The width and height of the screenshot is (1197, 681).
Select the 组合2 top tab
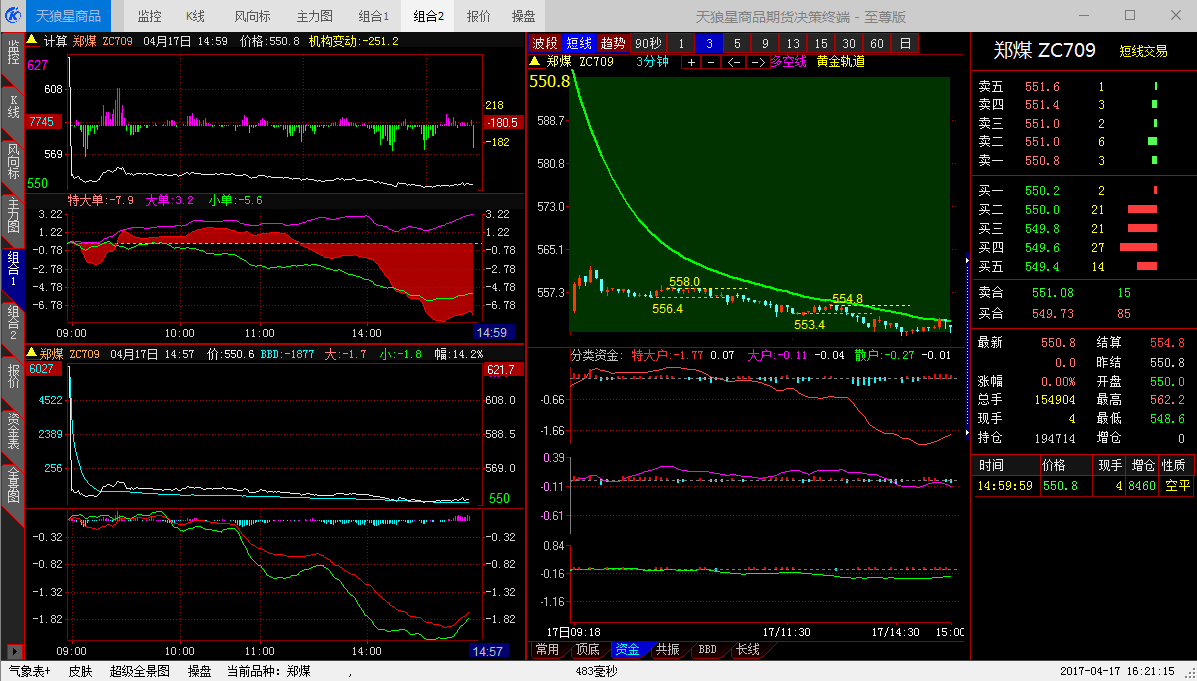coord(429,16)
